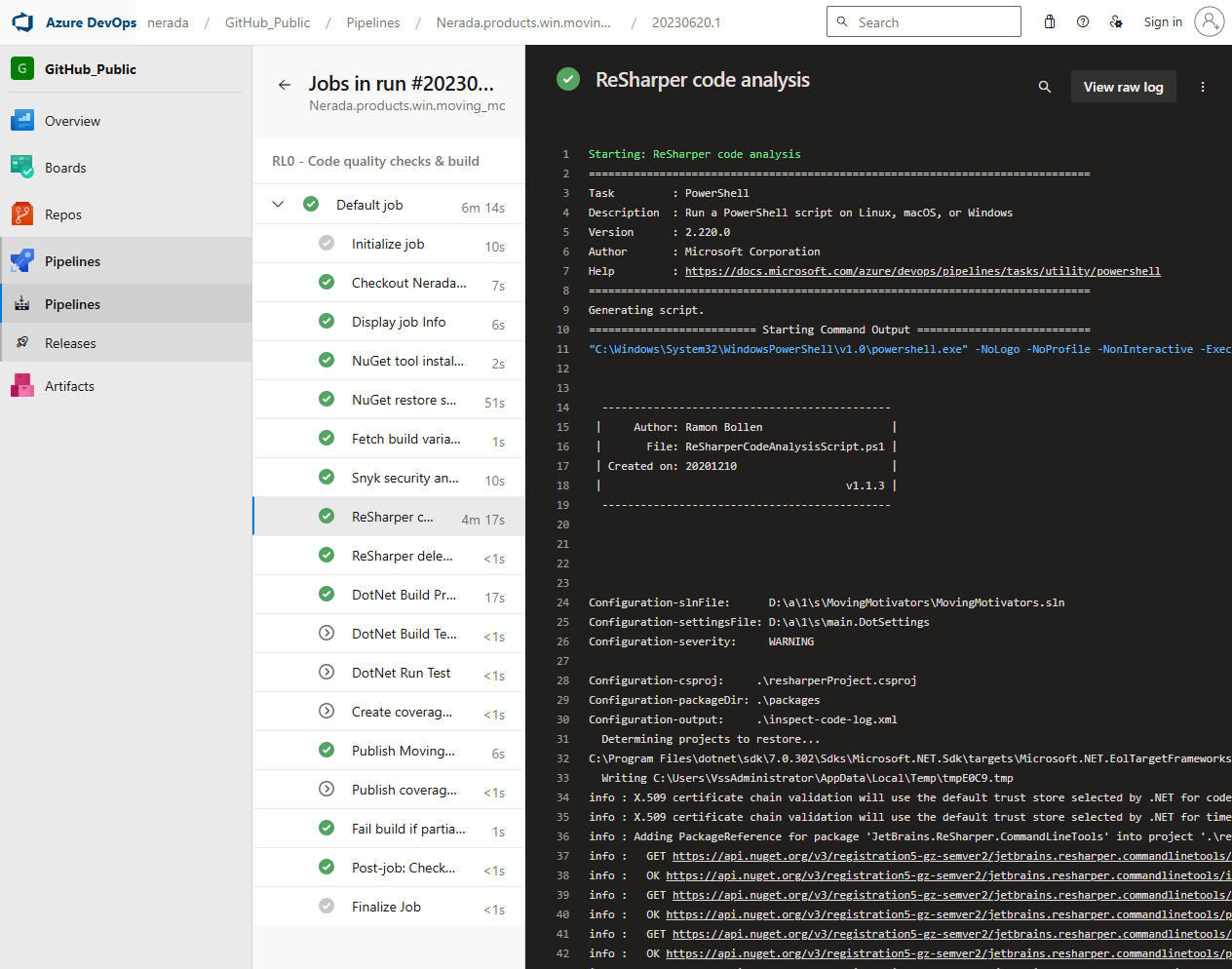Open the Boards icon in sidebar

point(22,168)
